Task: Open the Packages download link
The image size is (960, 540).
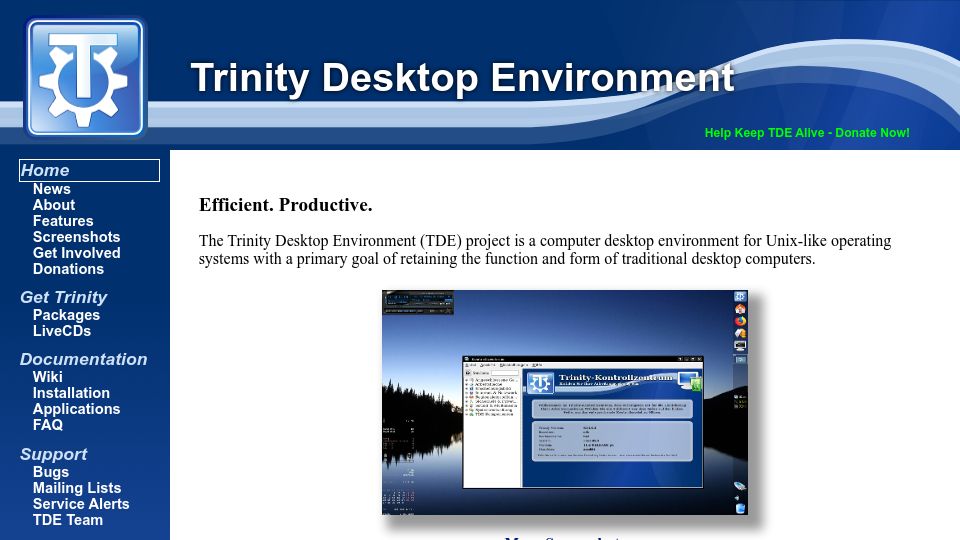Action: pyautogui.click(x=66, y=315)
